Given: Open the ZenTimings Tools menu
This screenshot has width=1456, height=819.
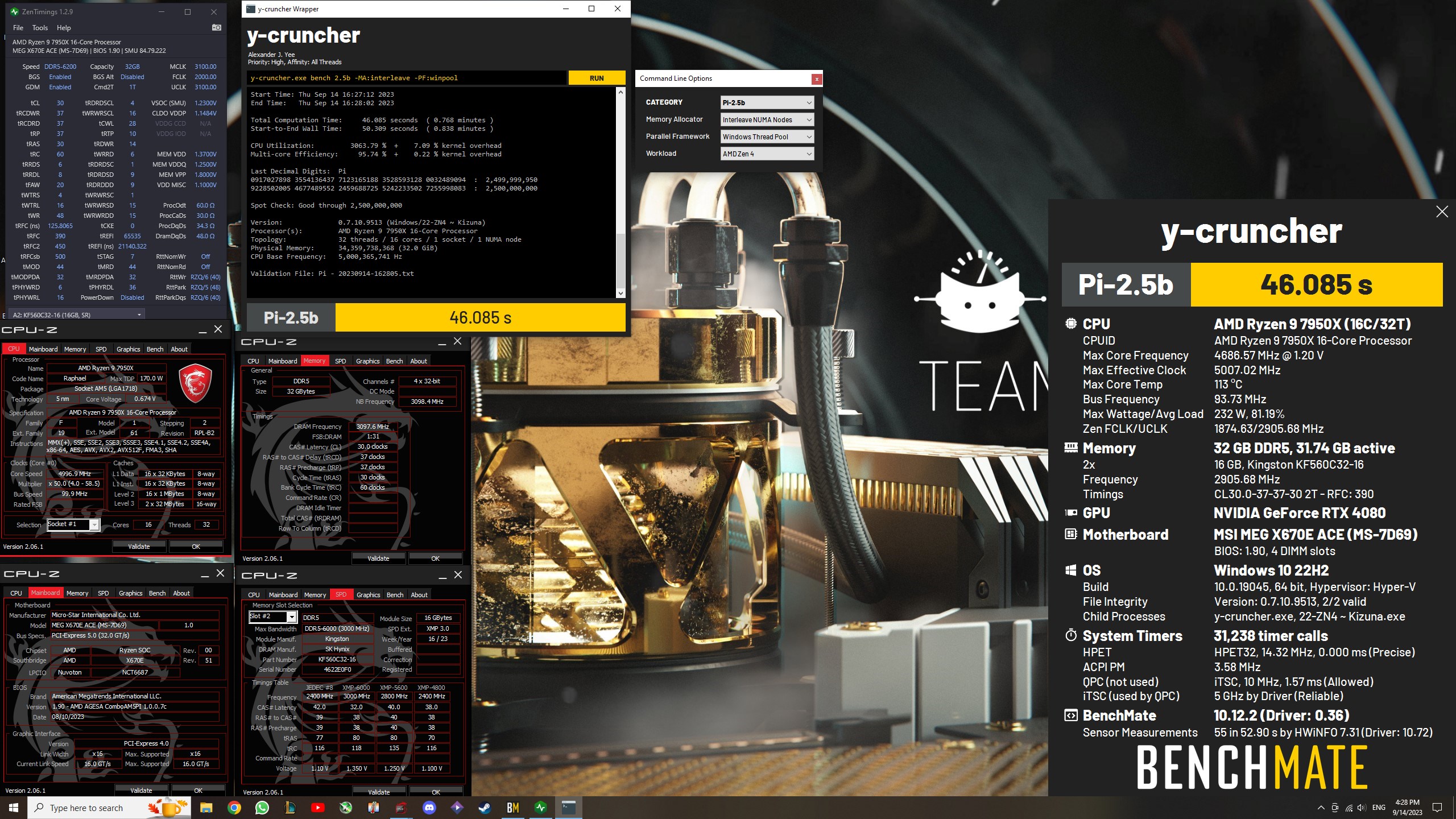Looking at the screenshot, I should coord(40,27).
